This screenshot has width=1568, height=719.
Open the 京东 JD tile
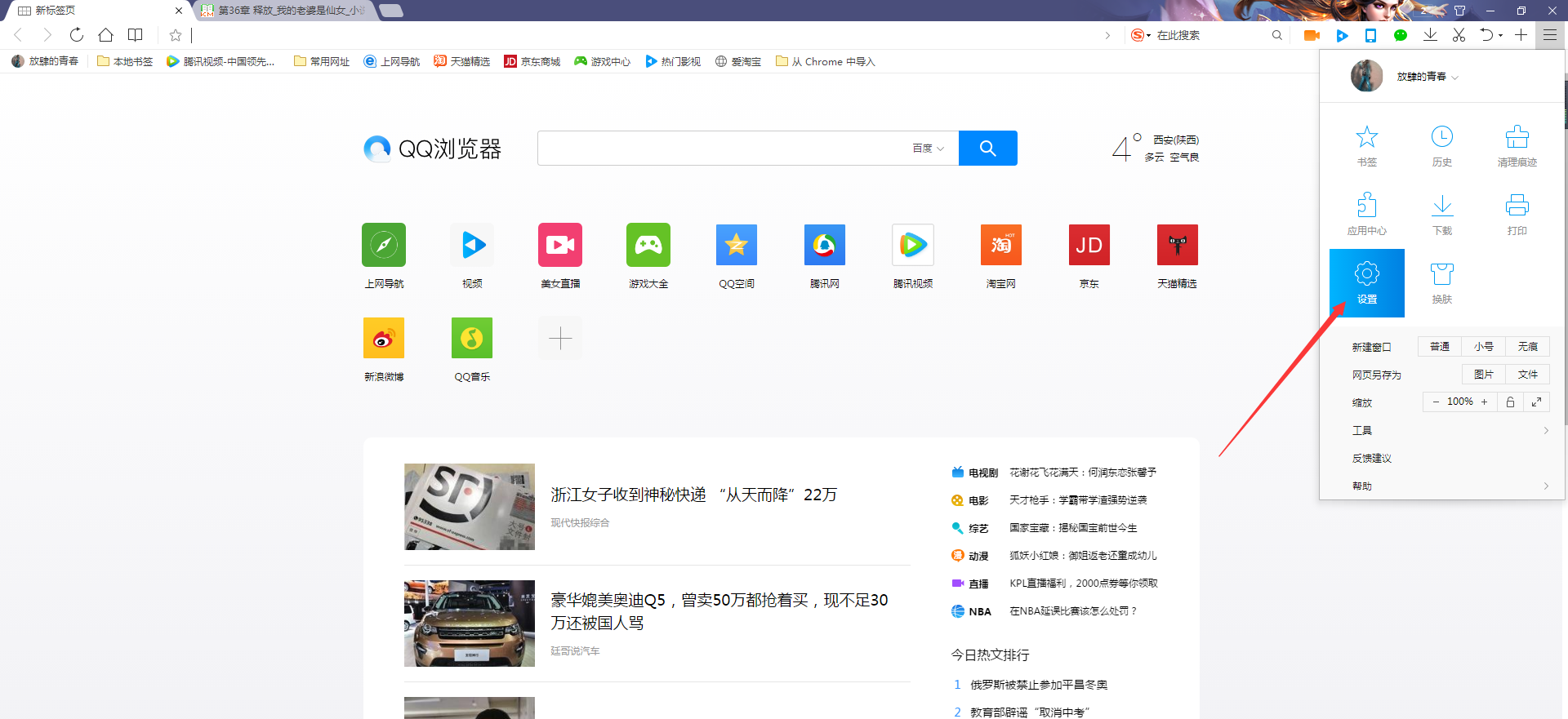(x=1089, y=245)
